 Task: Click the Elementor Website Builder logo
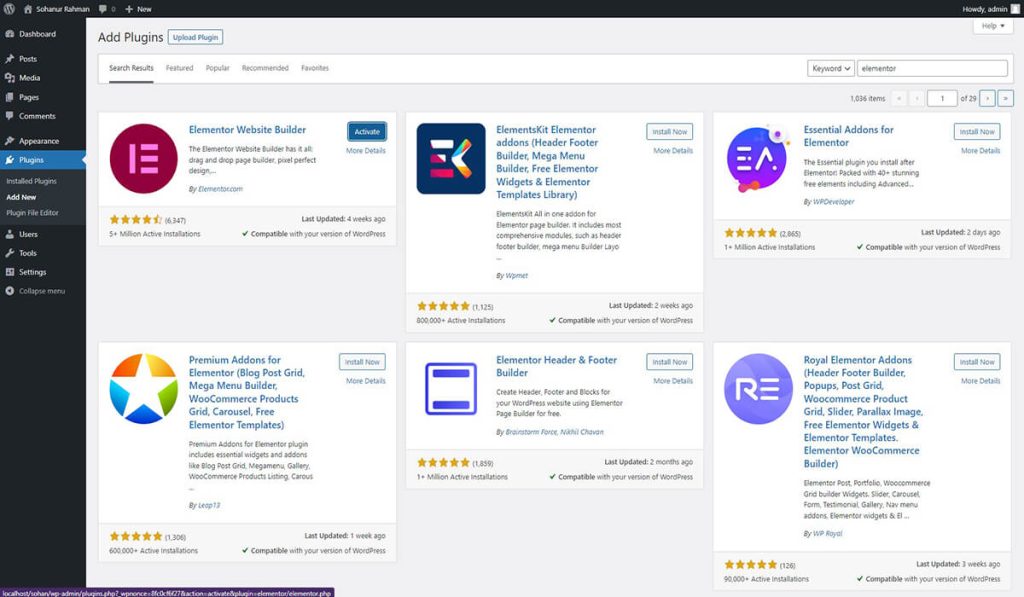click(x=144, y=159)
